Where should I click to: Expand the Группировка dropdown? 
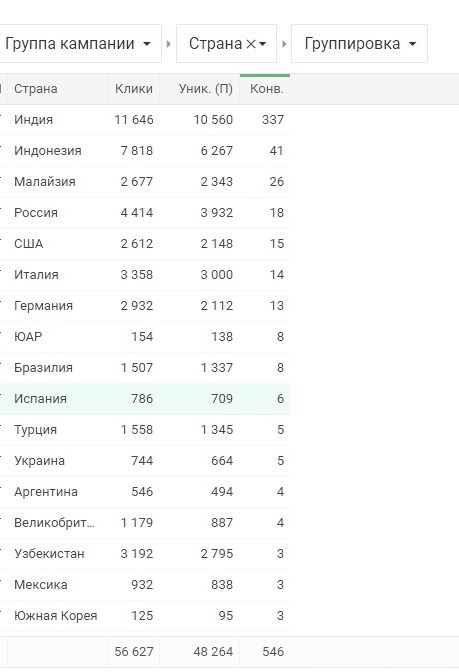coord(359,44)
